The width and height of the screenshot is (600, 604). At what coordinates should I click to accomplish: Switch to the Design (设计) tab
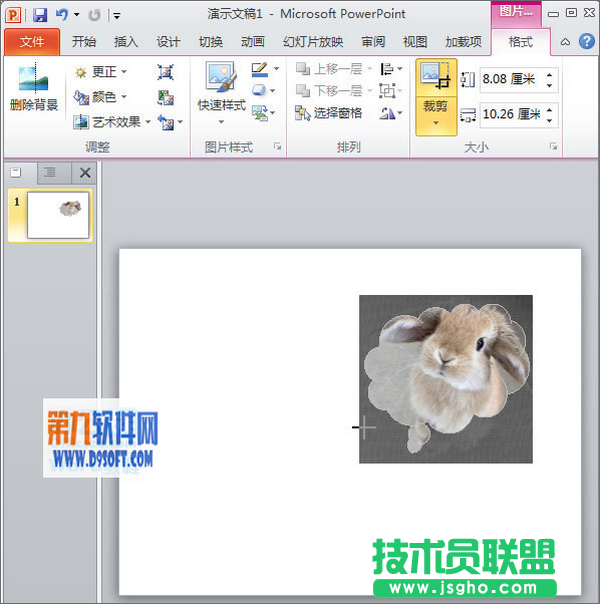168,42
